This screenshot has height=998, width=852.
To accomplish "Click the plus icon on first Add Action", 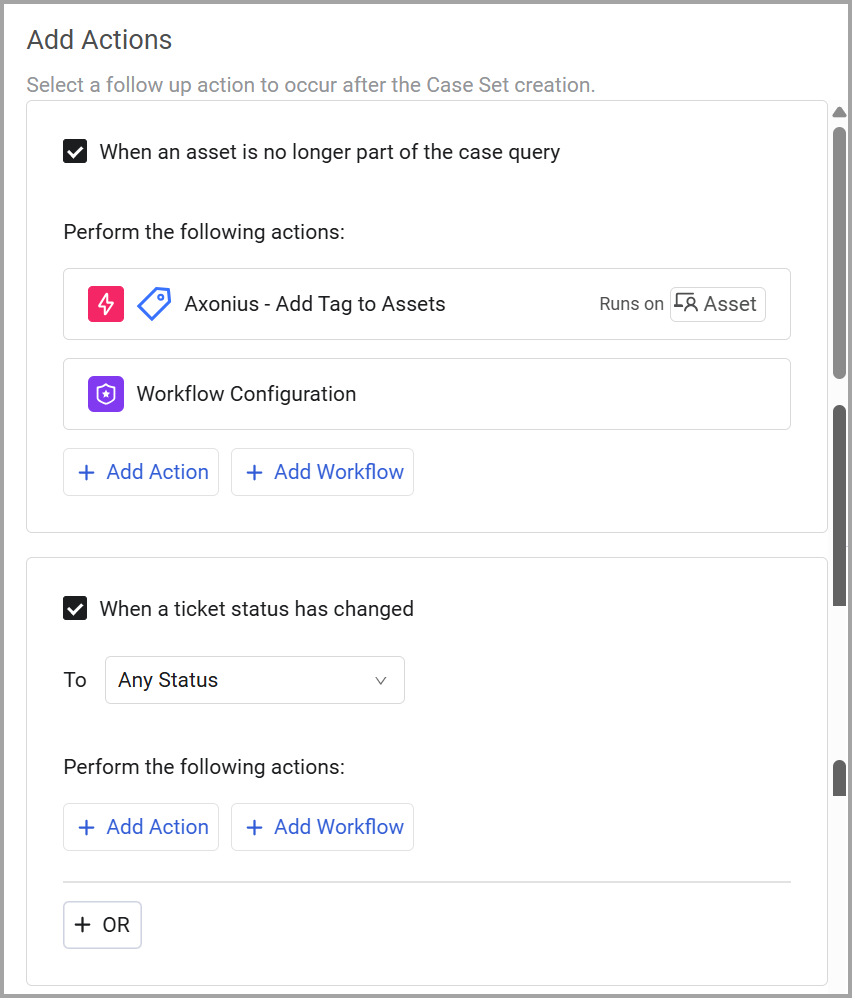I will [87, 473].
